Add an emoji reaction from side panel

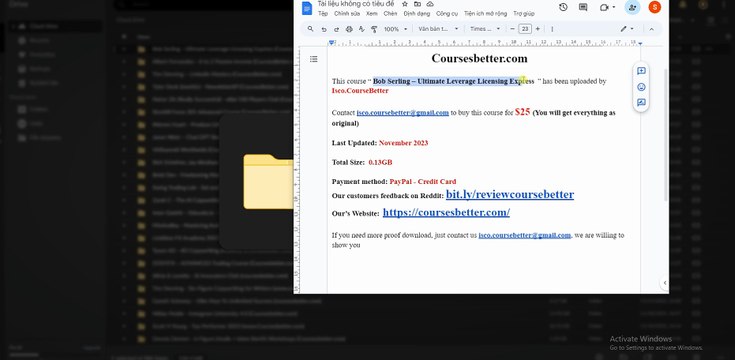(641, 87)
